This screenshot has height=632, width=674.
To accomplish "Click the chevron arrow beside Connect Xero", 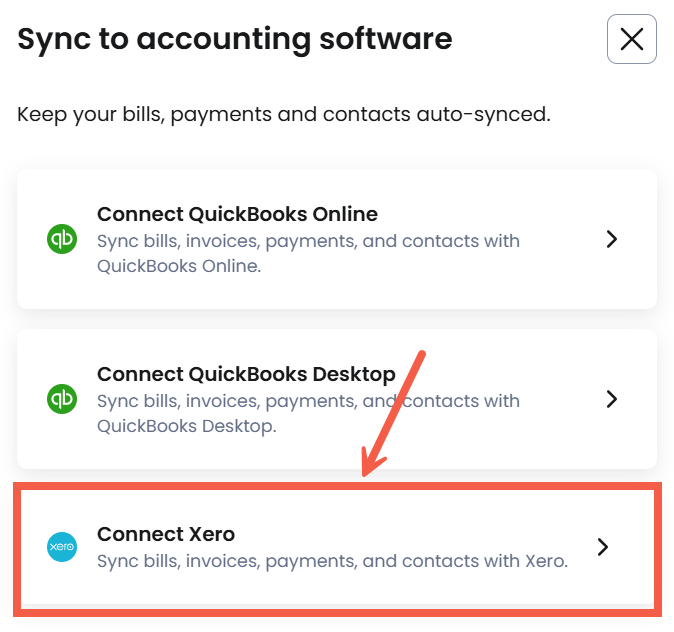I will click(602, 547).
